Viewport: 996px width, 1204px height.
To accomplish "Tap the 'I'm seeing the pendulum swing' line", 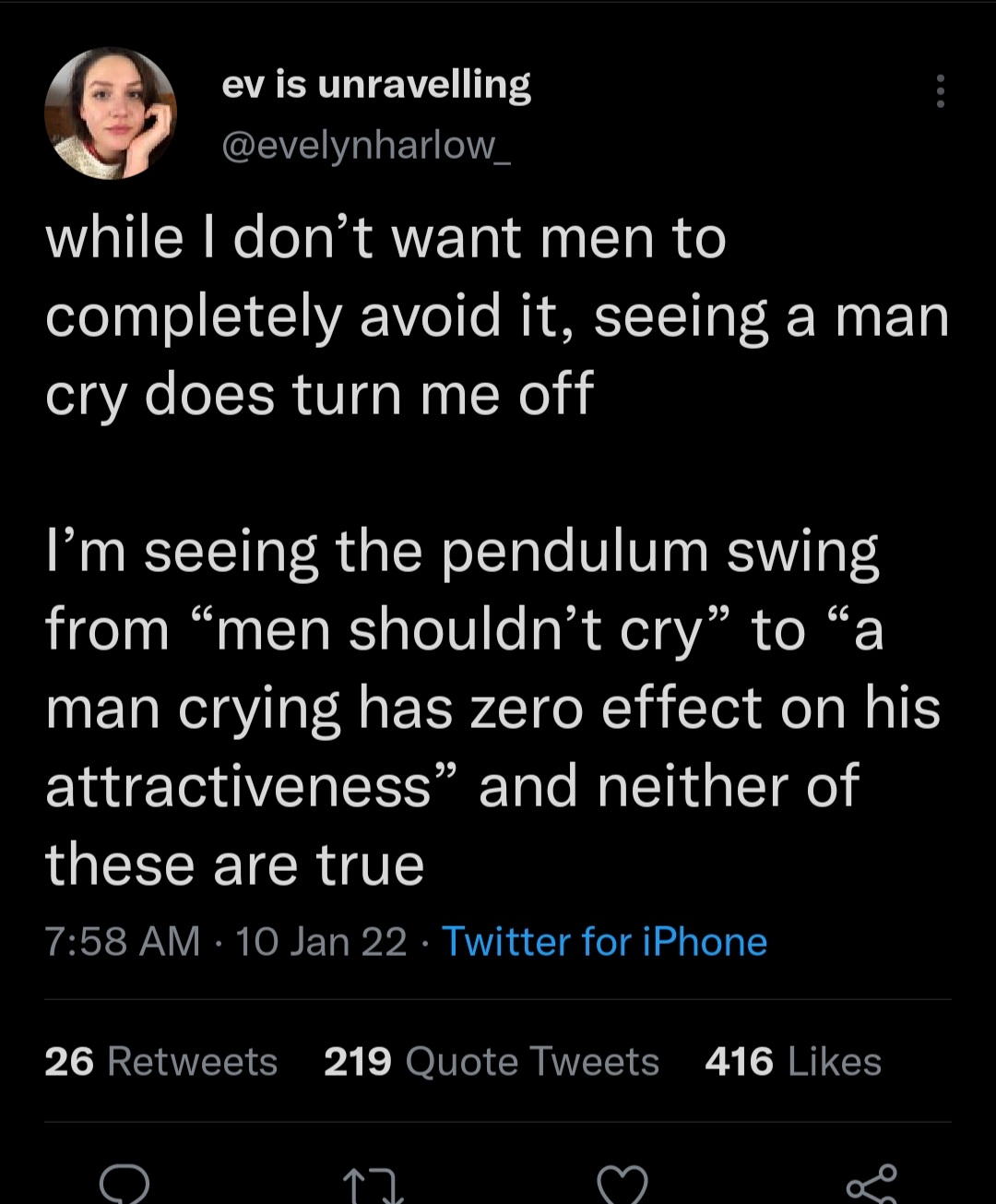I will click(x=461, y=553).
